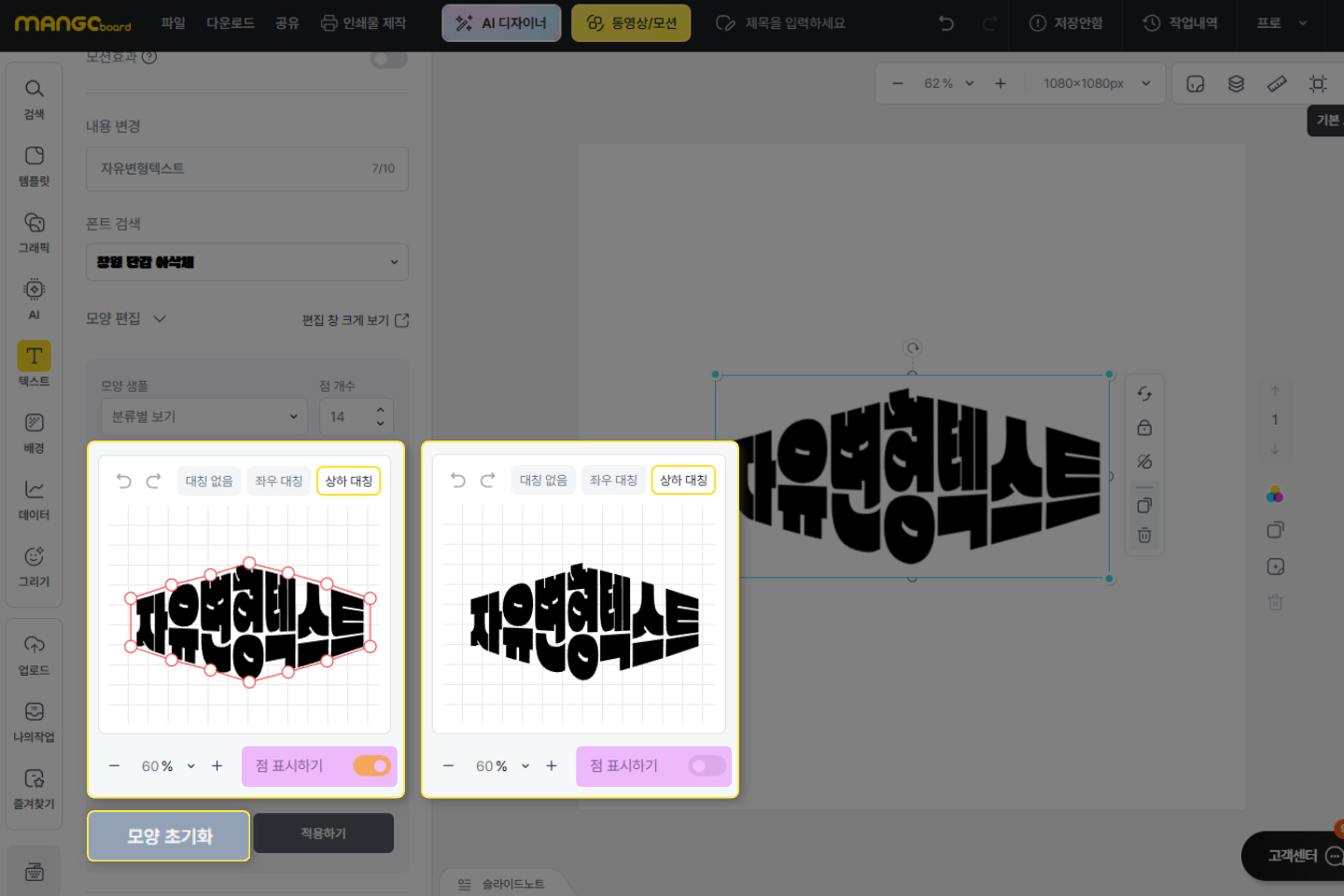The image size is (1344, 896).
Task: Open the 업로드 upload panel
Action: point(34,654)
